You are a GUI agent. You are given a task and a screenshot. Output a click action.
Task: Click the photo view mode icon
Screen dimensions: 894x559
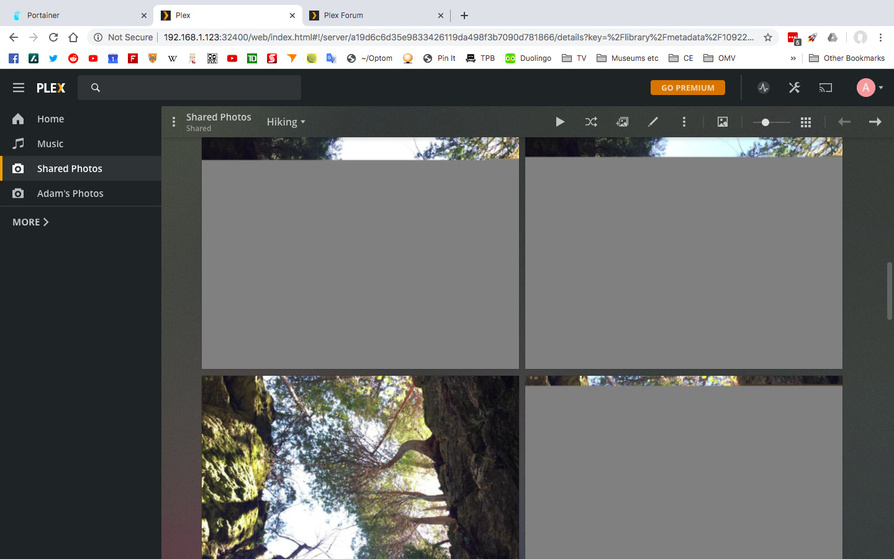click(x=722, y=121)
